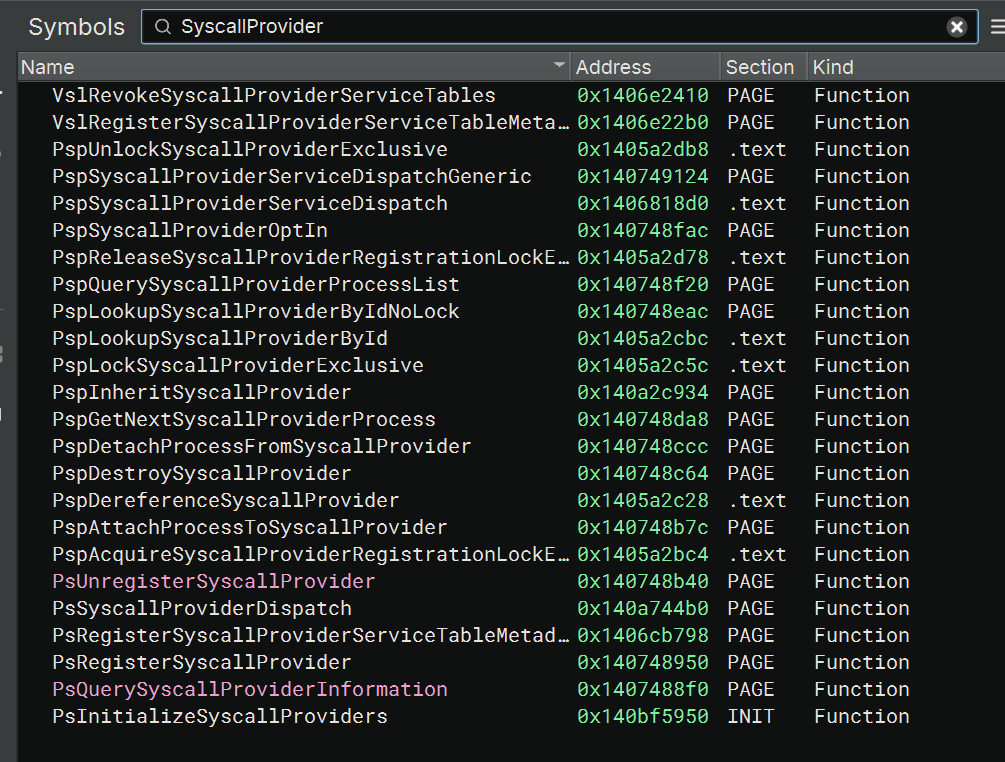Click address 0x1406818d0
The image size is (1005, 762).
643,203
